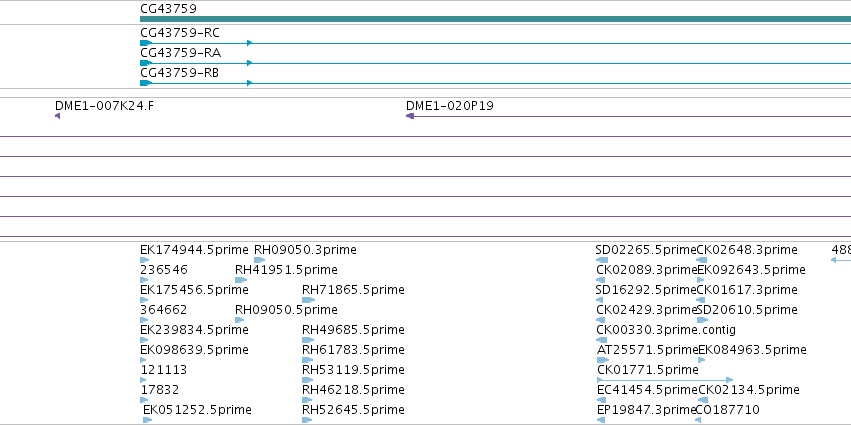Image resolution: width=851 pixels, height=425 pixels.
Task: Click the CK02648.3prime EST glyph
Action: [x=702, y=260]
